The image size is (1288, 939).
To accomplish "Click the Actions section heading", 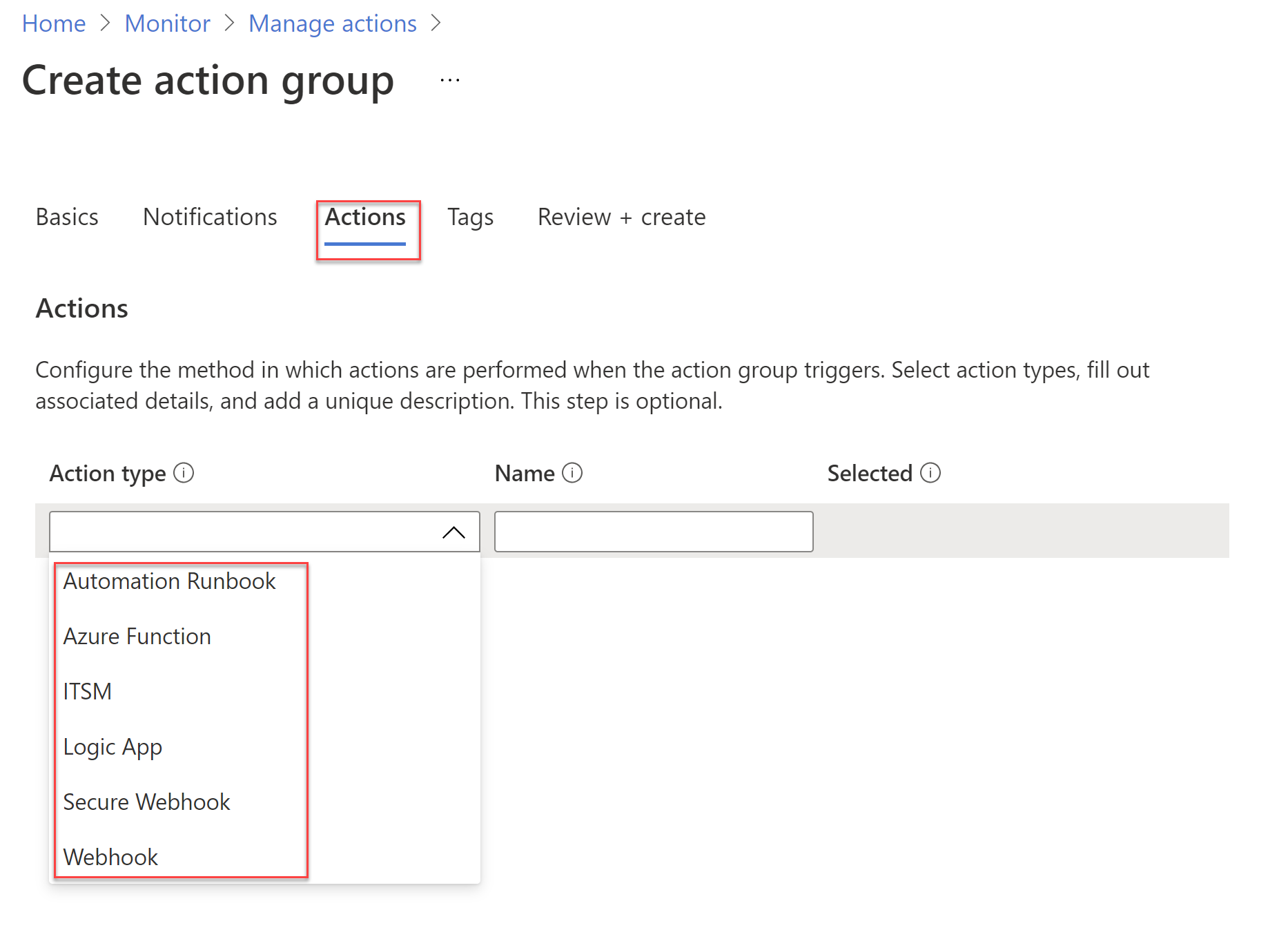I will (81, 309).
